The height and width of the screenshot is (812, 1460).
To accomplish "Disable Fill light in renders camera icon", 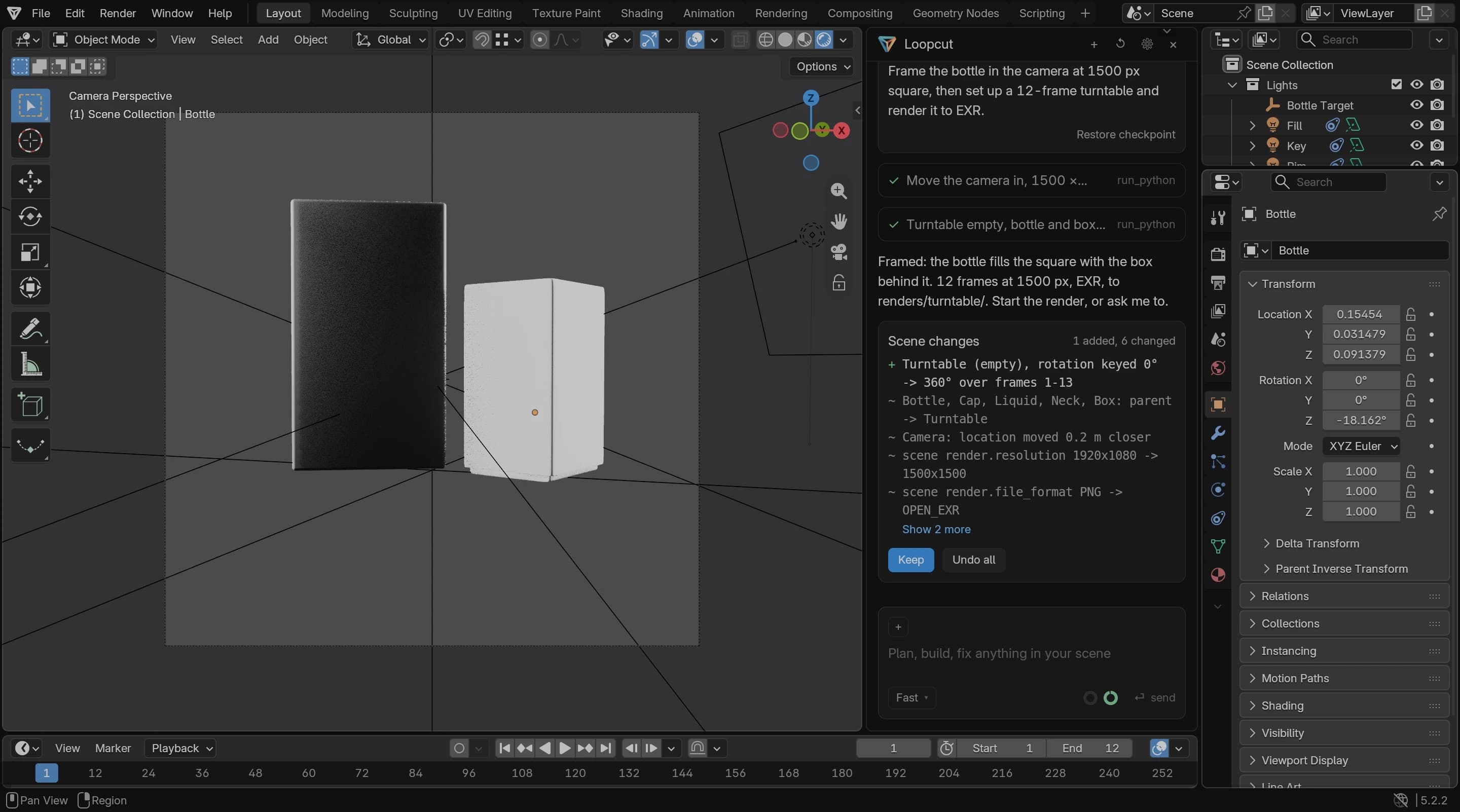I will click(x=1437, y=125).
